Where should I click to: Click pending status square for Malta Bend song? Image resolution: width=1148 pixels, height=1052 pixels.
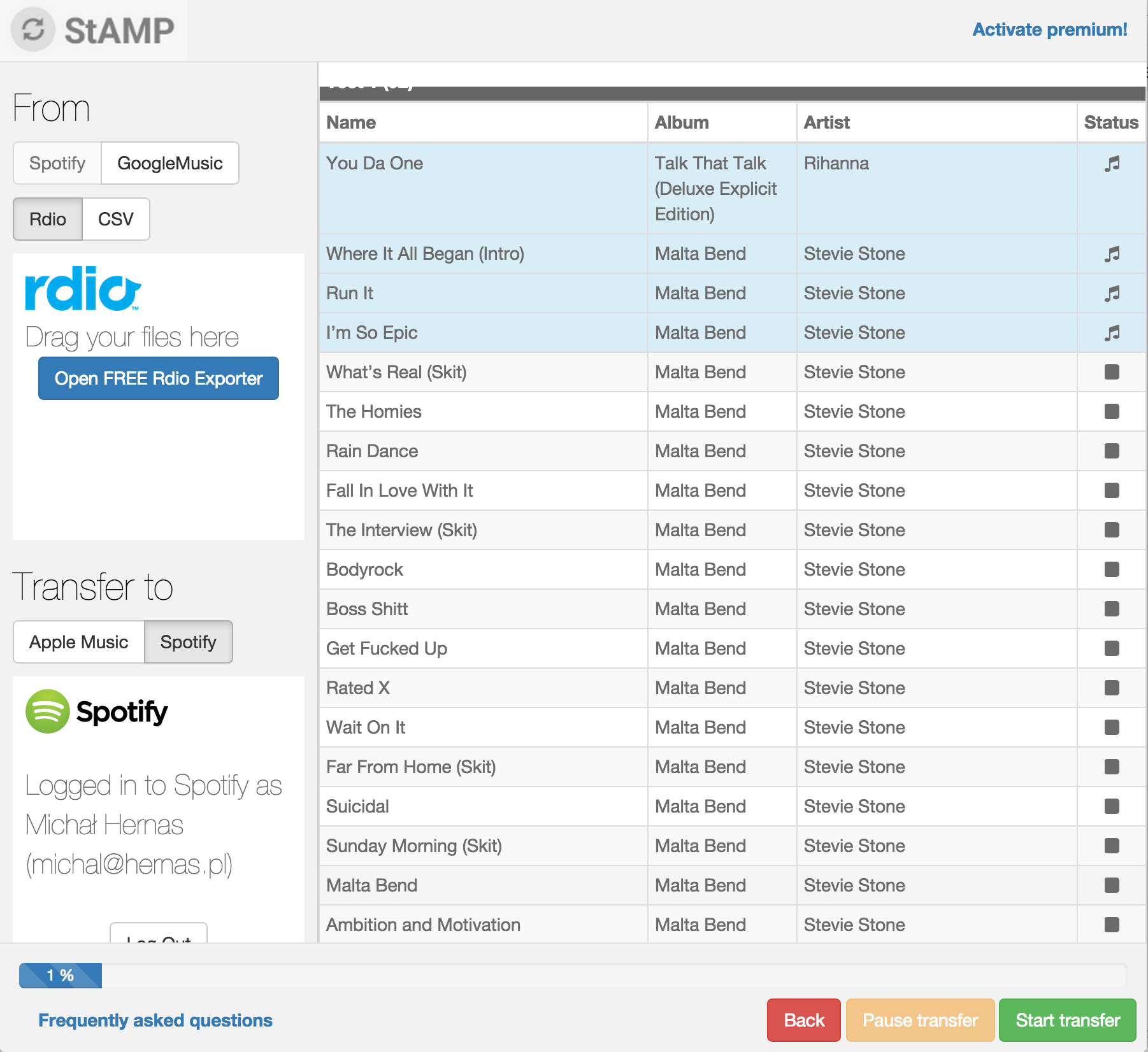pyautogui.click(x=1112, y=885)
